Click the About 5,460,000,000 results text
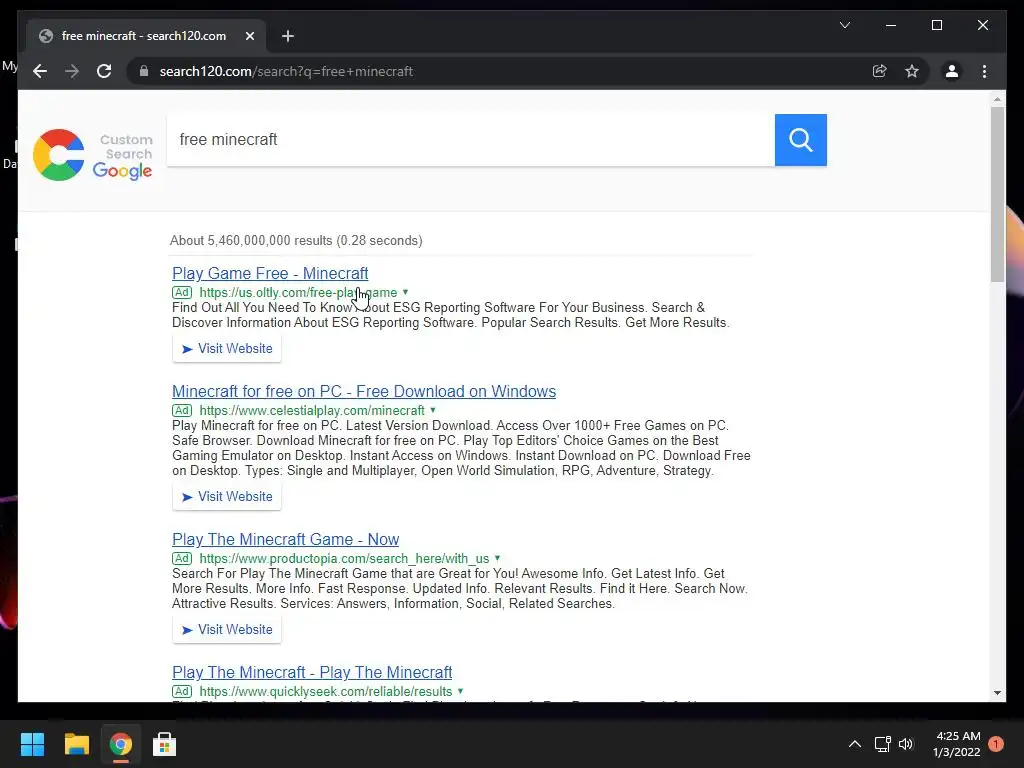 (x=296, y=240)
